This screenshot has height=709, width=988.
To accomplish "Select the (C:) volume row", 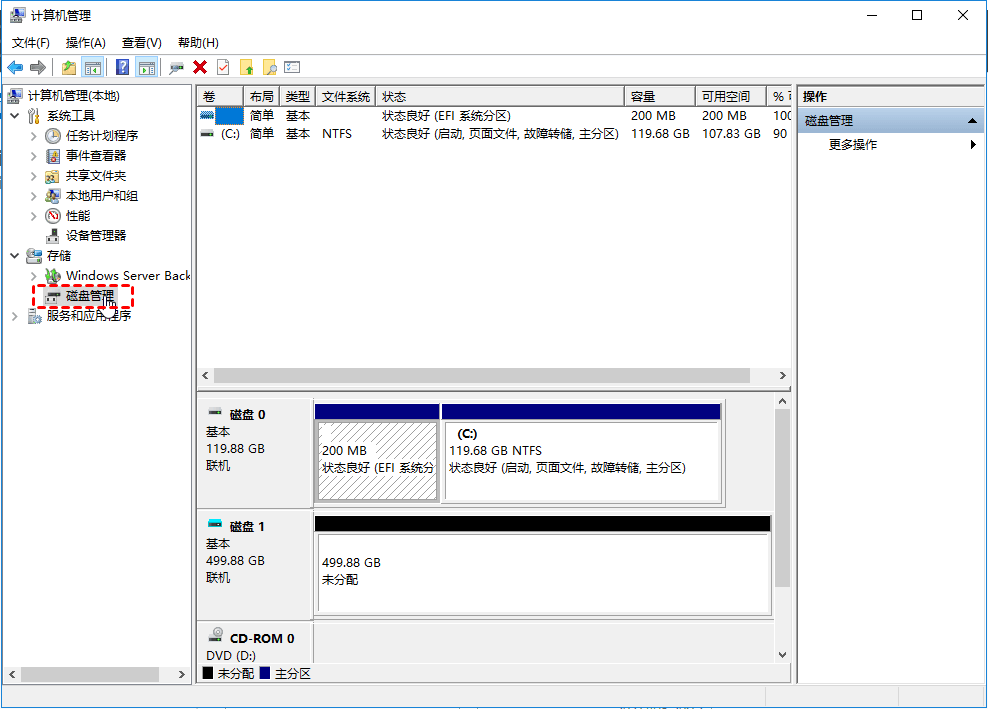I will tap(495, 134).
